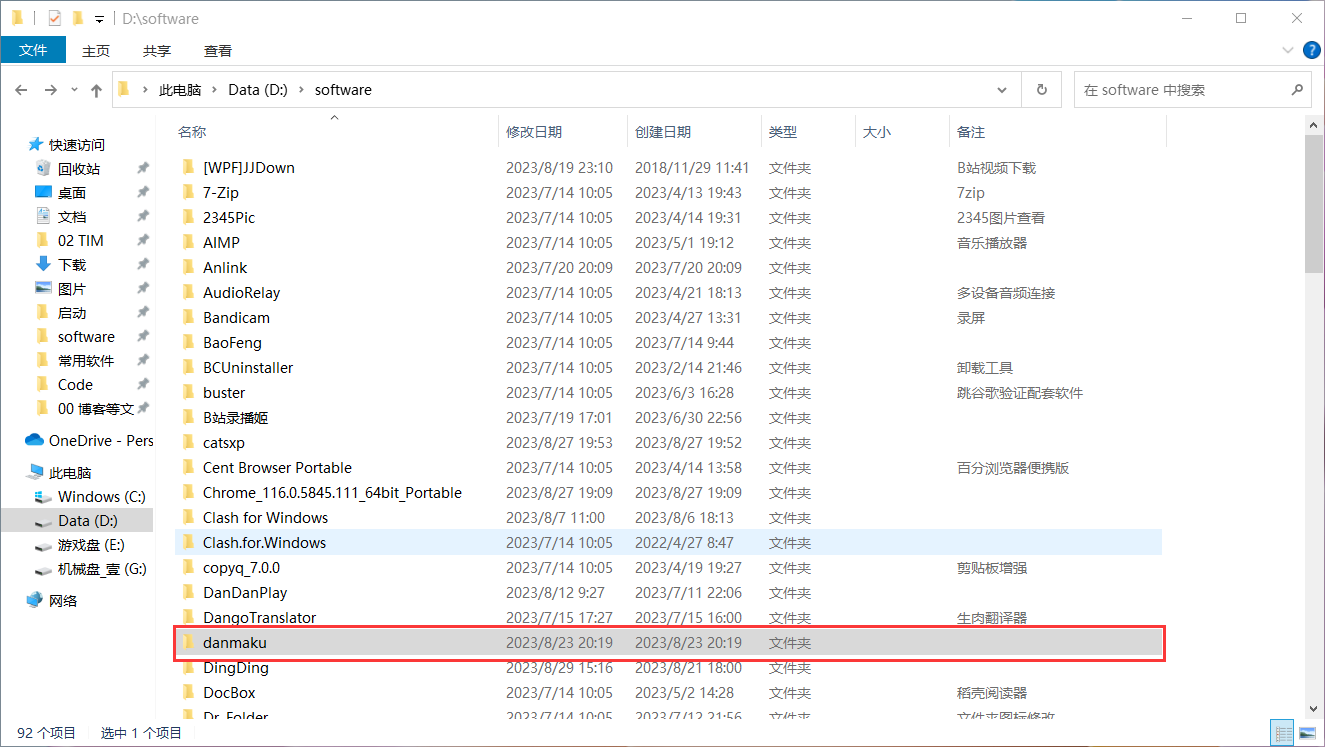This screenshot has width=1325, height=747.
Task: Switch to the 共享 ribbon tab
Action: pos(156,51)
